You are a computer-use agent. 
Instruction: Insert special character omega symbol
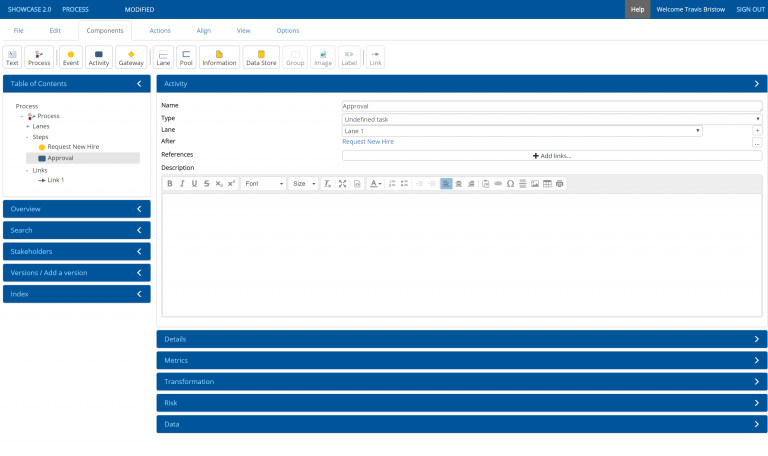[510, 184]
